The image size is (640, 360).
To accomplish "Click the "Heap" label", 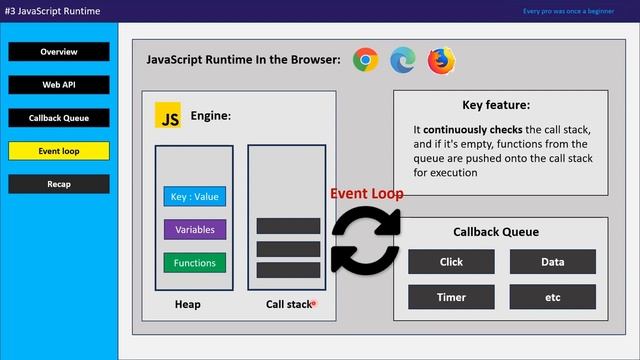I will [x=187, y=304].
